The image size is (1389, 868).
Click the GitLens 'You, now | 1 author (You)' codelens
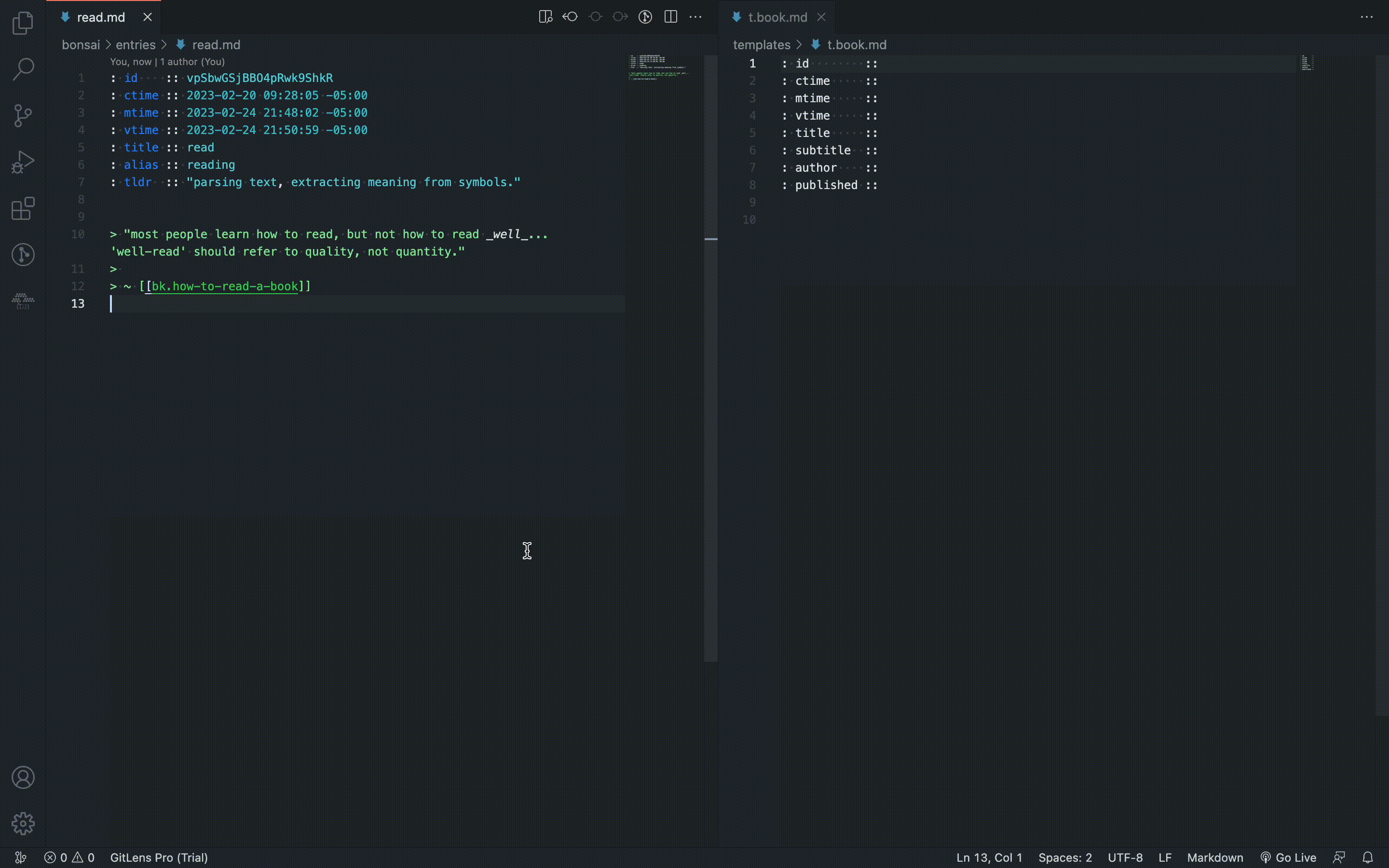[x=167, y=61]
